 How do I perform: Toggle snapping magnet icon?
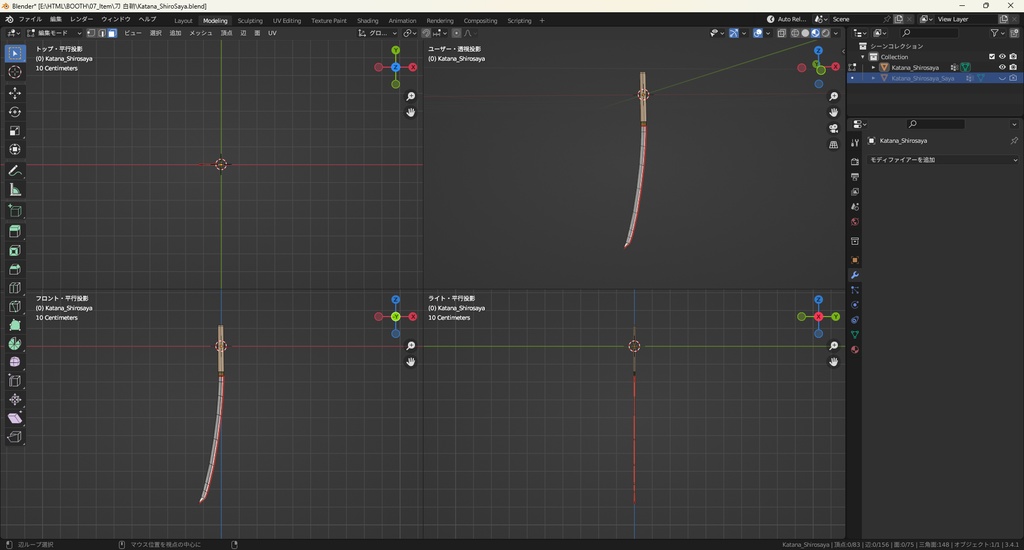(426, 33)
